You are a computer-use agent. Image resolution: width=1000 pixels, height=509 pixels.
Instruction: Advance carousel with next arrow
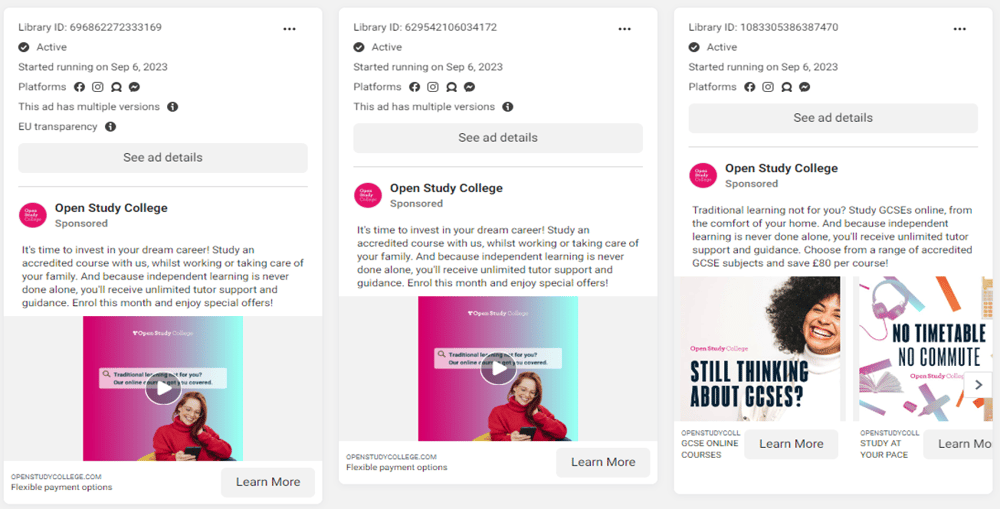point(978,385)
